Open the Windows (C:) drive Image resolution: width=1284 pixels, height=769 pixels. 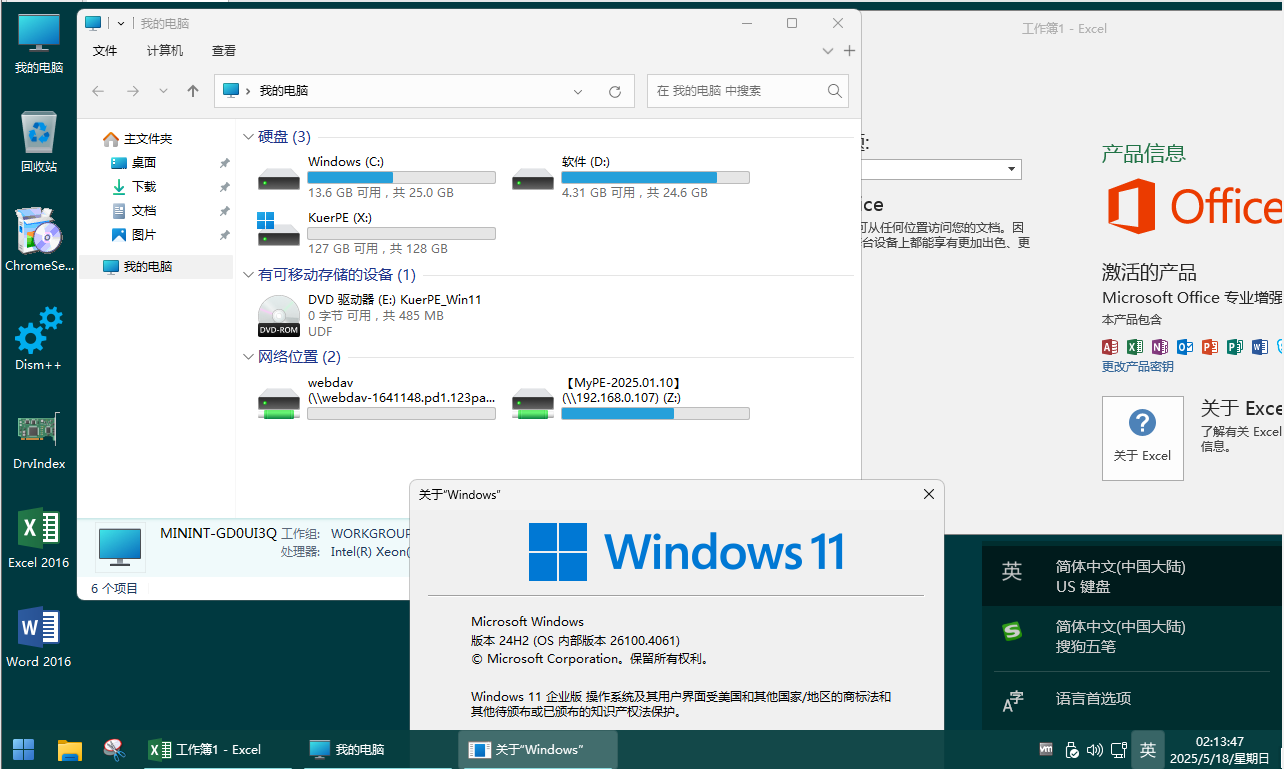tap(375, 177)
